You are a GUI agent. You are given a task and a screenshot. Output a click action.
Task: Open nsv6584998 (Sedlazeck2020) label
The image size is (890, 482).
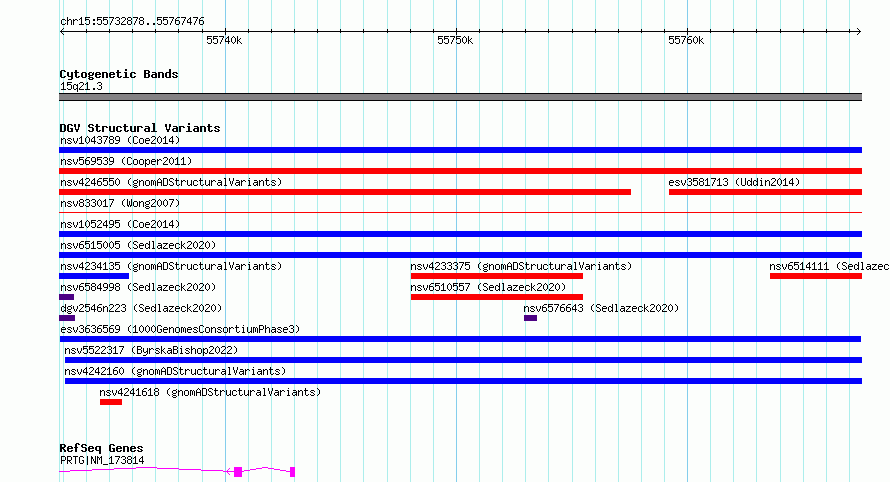(138, 287)
